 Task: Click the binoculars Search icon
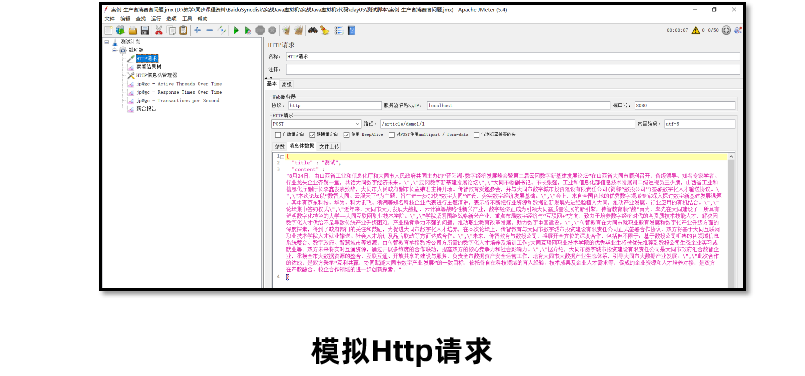tap(312, 31)
